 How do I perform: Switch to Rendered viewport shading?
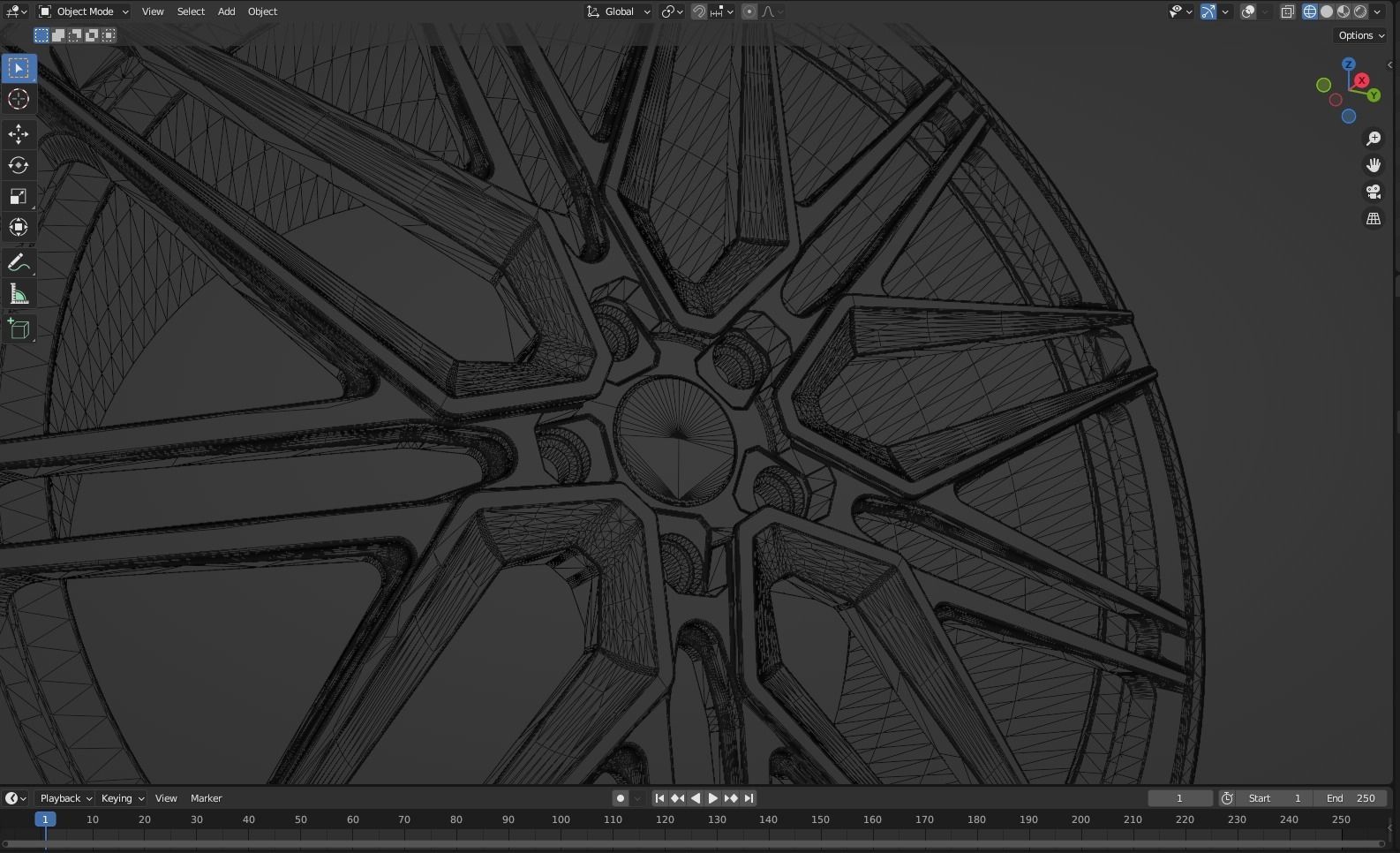point(1360,11)
